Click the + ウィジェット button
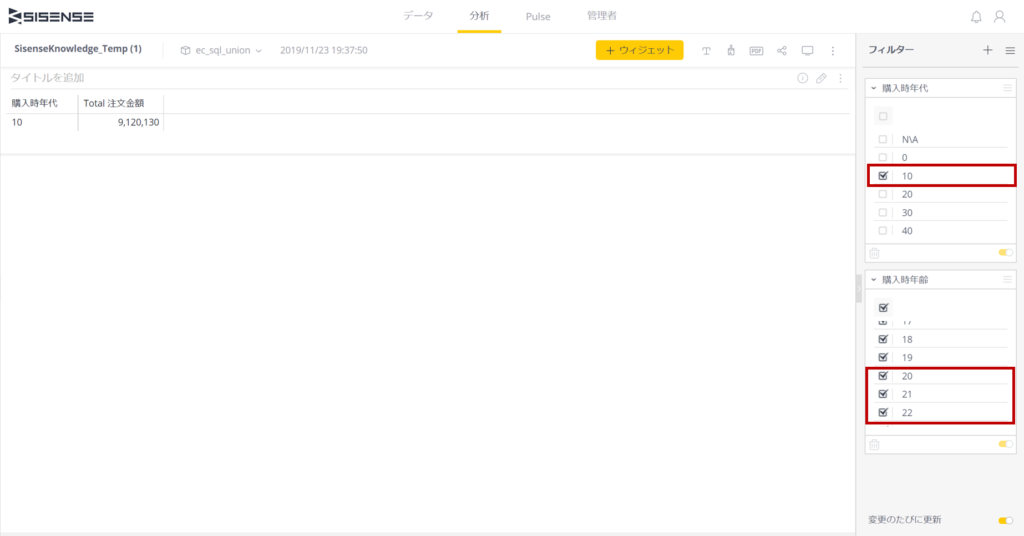Screen dimensions: 1024x536 point(639,50)
